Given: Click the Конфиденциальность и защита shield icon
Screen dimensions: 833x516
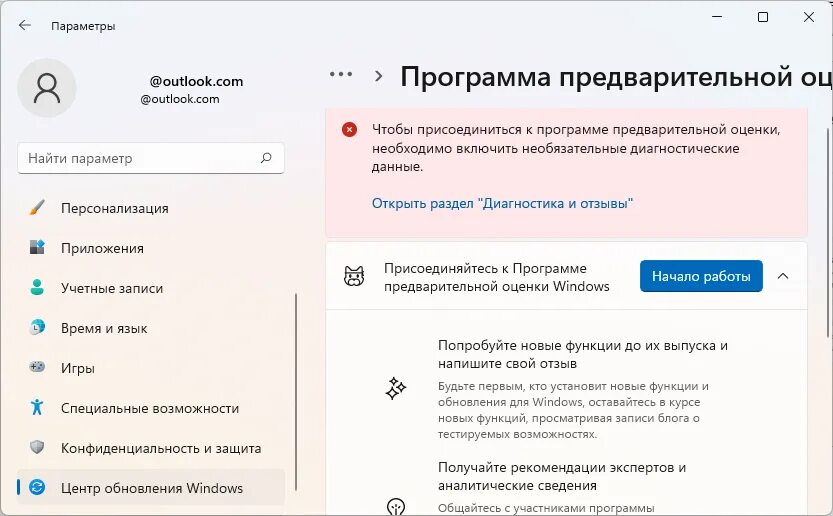Looking at the screenshot, I should (37, 447).
